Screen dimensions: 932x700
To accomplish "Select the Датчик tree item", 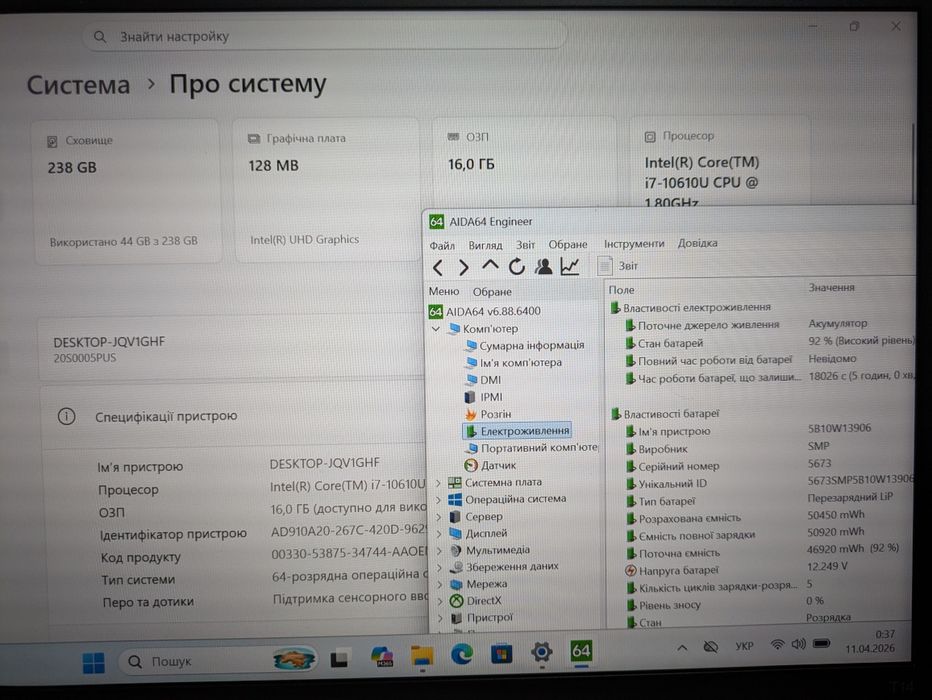I will [x=490, y=465].
